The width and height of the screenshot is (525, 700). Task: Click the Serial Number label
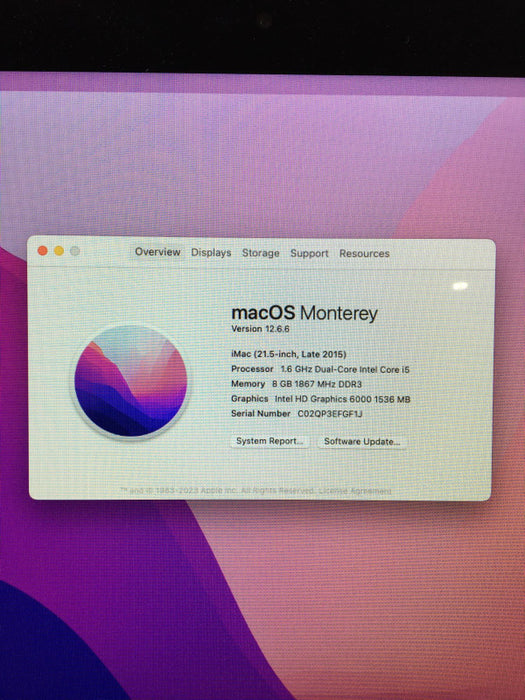tap(261, 413)
